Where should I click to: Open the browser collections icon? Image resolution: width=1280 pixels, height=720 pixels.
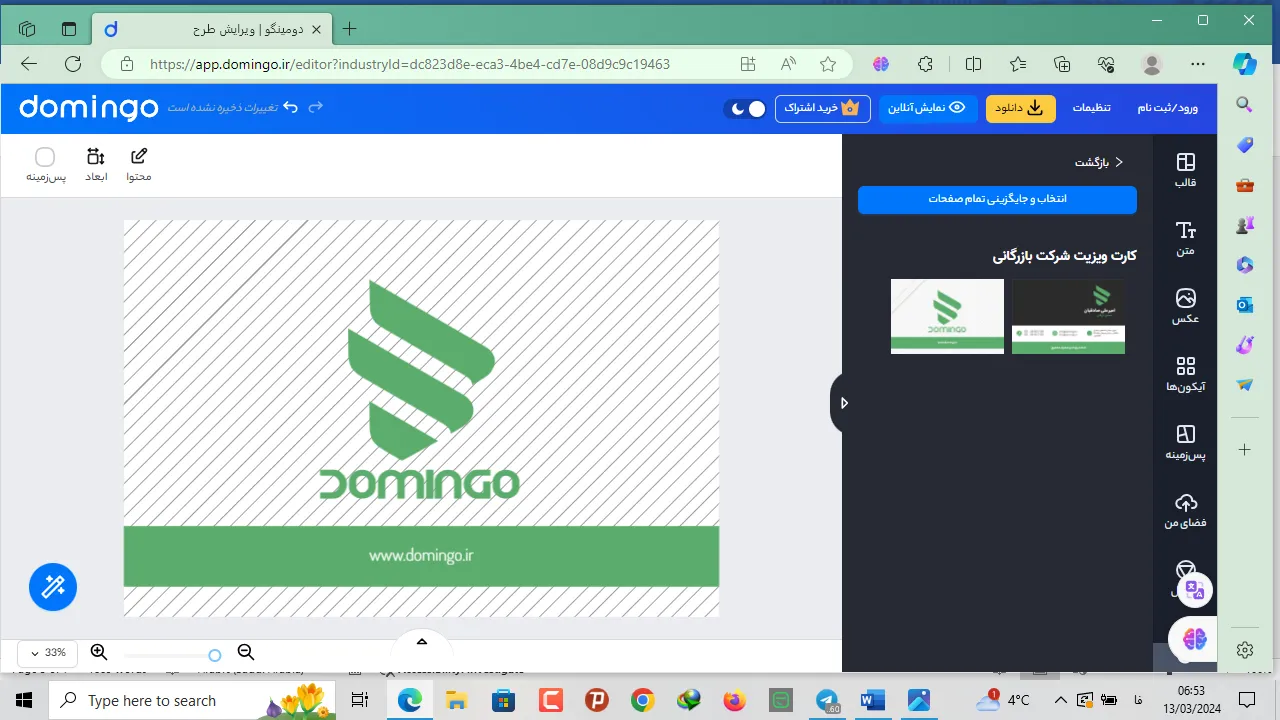1062,64
